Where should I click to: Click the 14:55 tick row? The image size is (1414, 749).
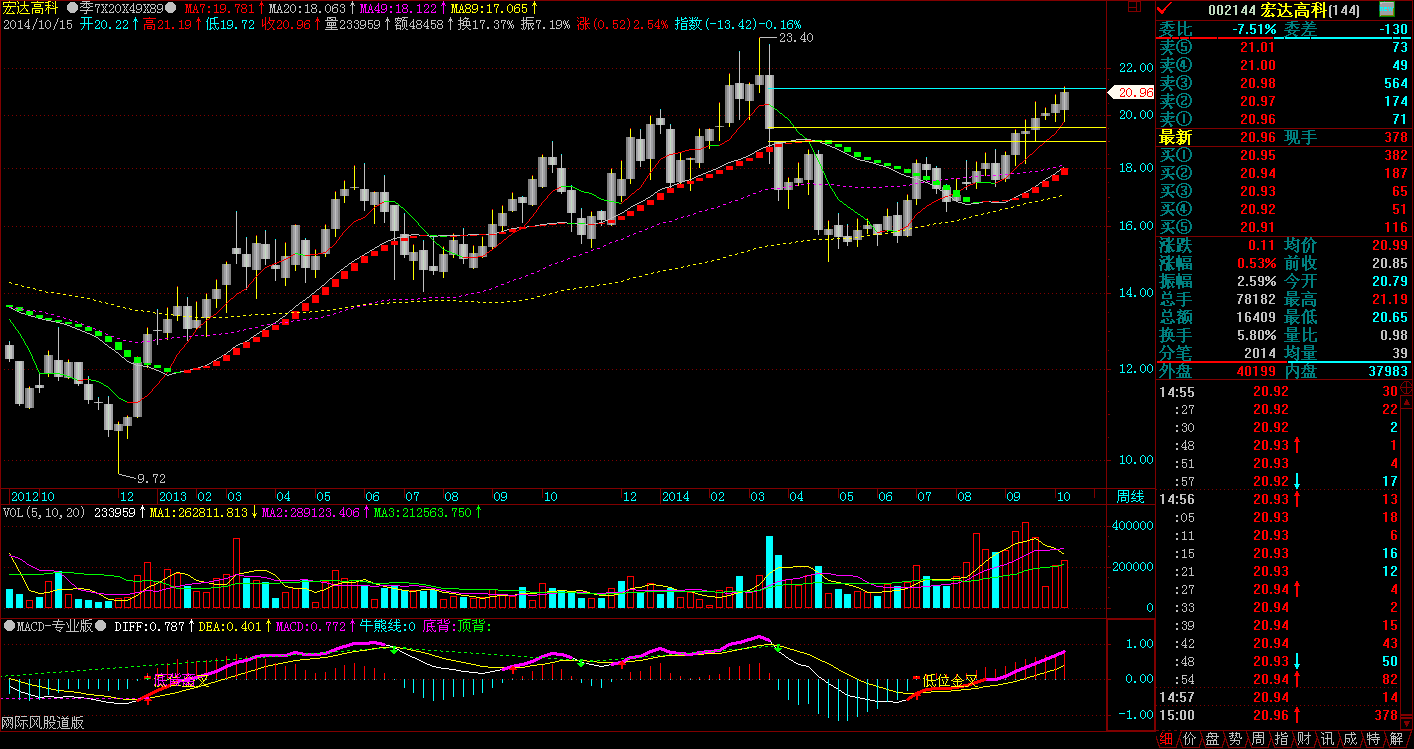(x=1280, y=391)
